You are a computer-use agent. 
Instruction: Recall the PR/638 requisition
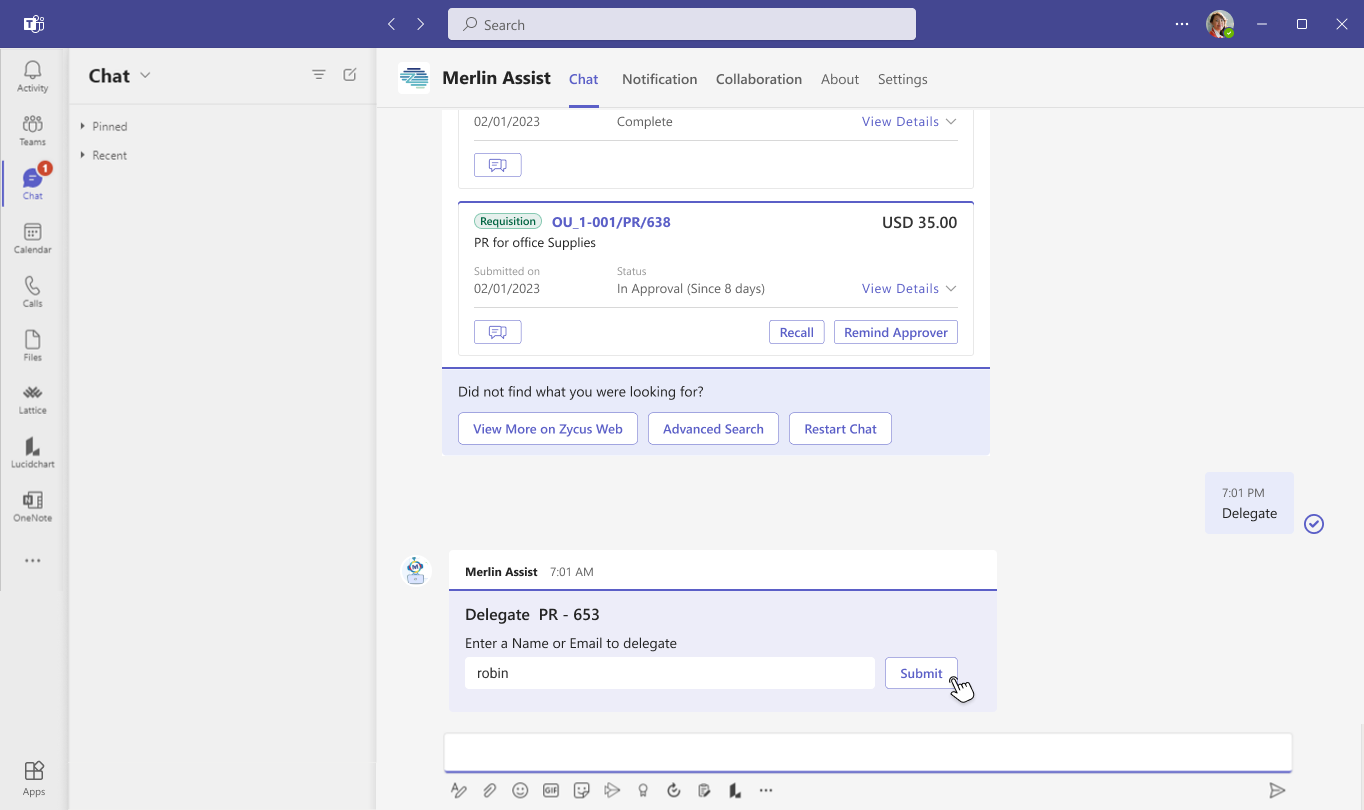pyautogui.click(x=796, y=332)
